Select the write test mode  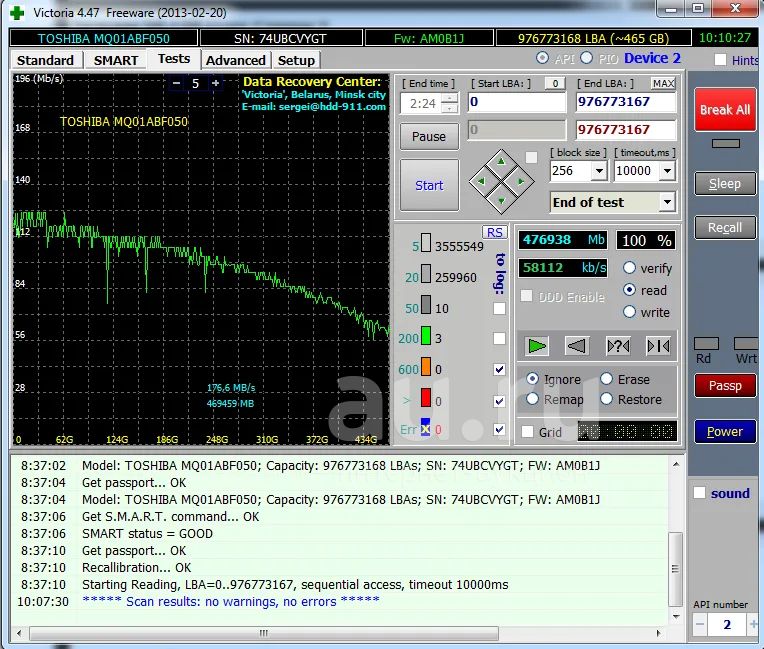(629, 312)
